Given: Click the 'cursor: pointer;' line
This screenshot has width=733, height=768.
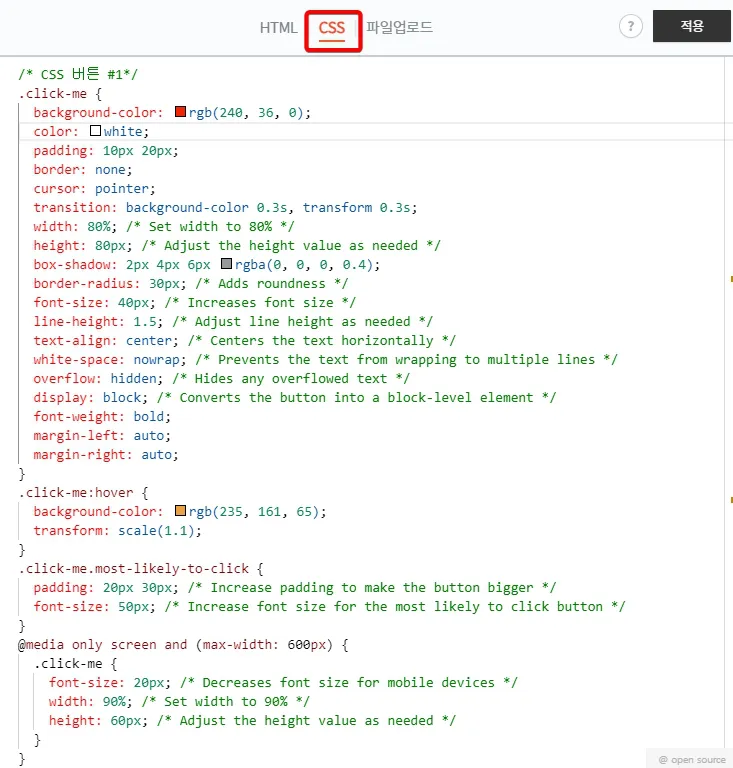Looking at the screenshot, I should (x=95, y=189).
